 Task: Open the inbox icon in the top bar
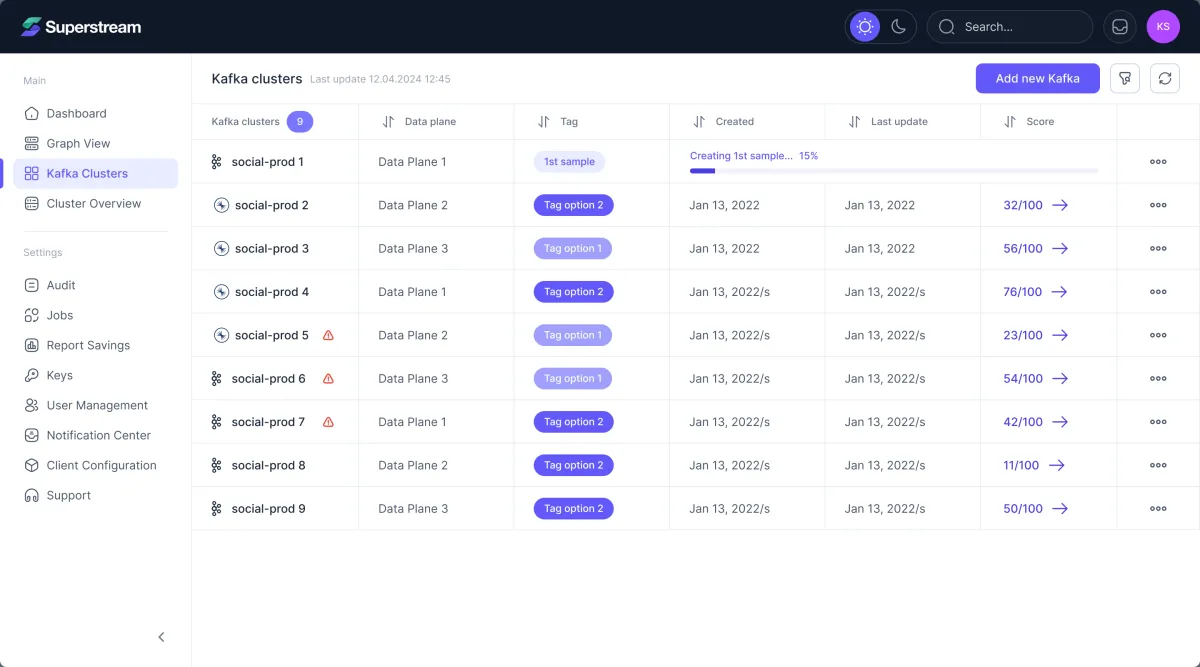click(1120, 27)
